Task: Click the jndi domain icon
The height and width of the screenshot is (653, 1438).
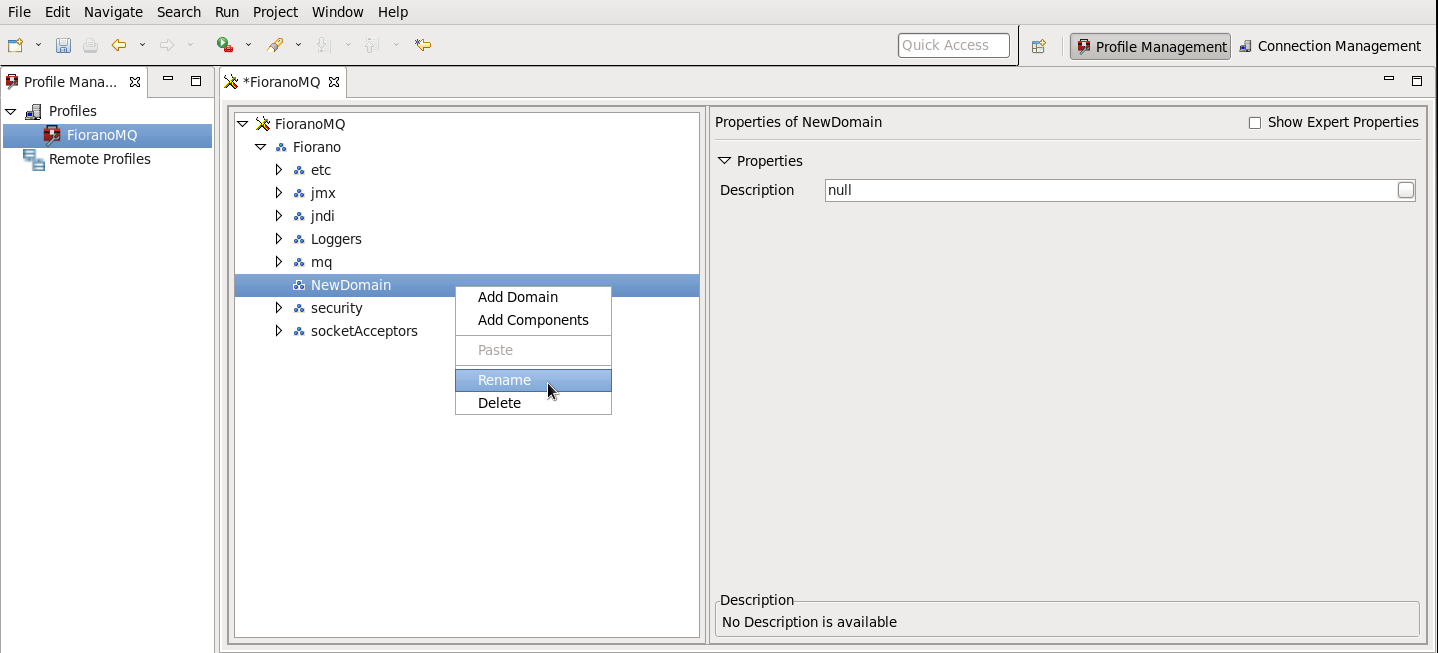Action: pos(298,217)
